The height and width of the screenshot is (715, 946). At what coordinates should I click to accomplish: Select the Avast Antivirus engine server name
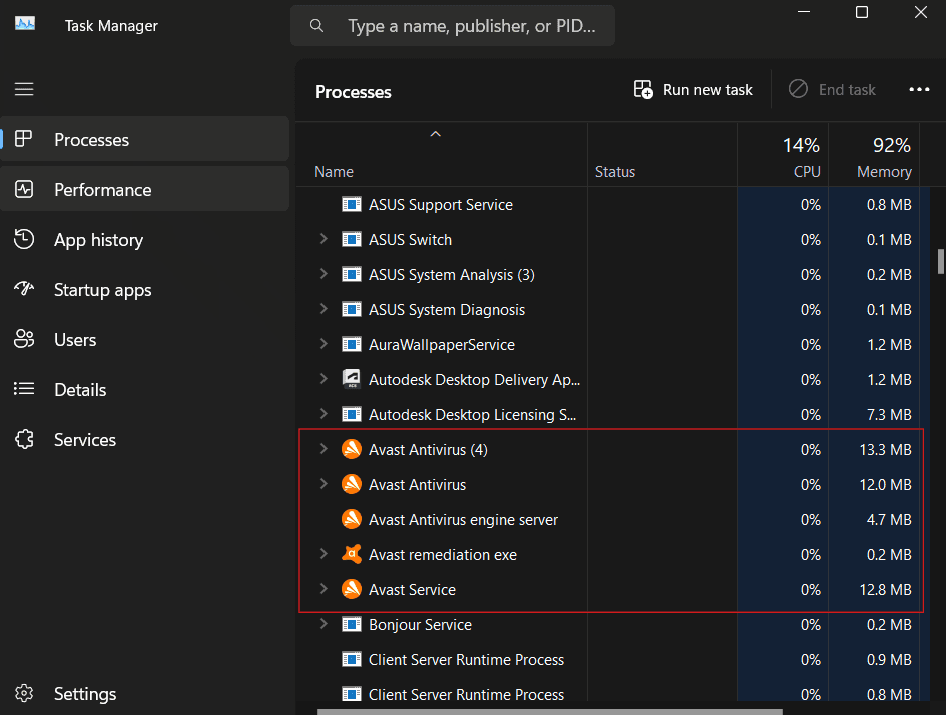pyautogui.click(x=463, y=520)
